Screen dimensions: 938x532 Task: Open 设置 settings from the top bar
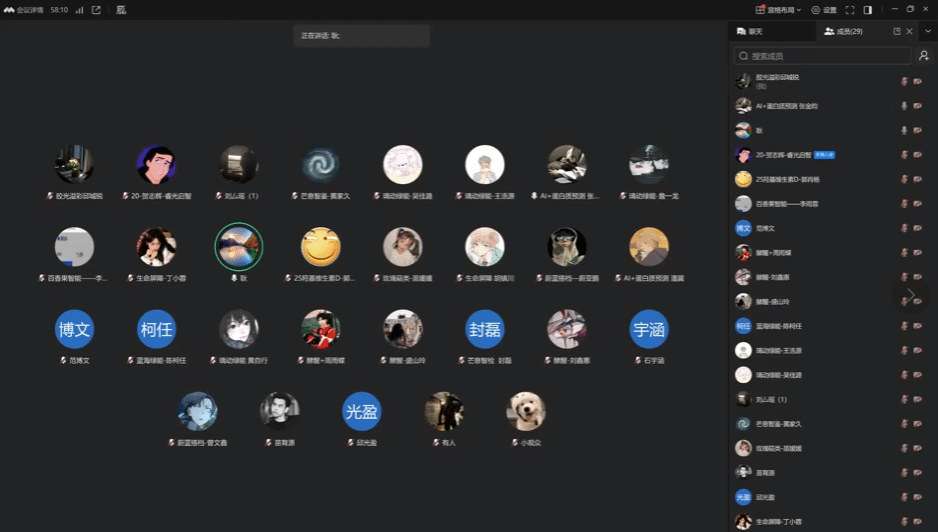(x=824, y=10)
